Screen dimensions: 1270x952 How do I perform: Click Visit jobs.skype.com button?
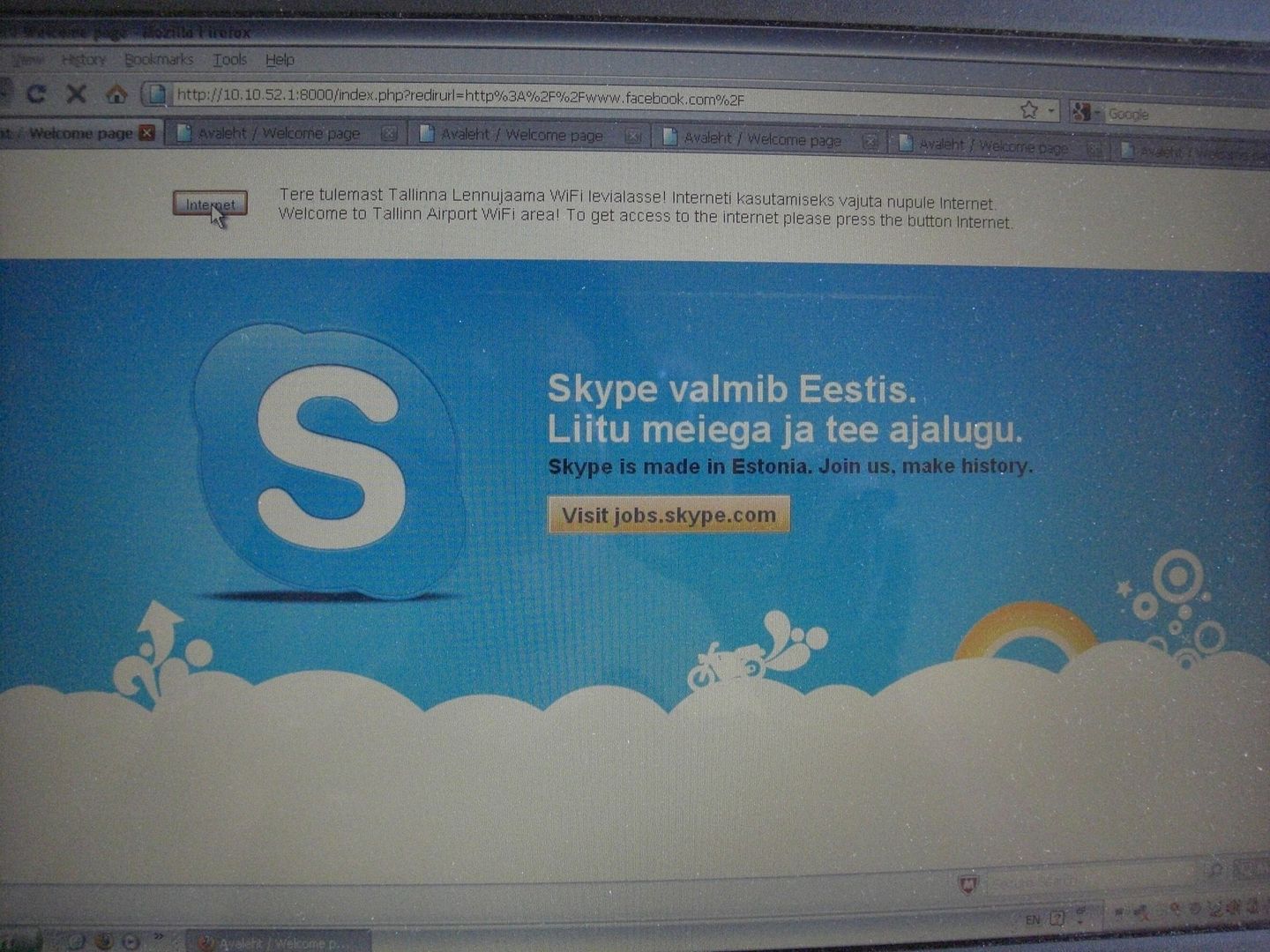[x=669, y=515]
